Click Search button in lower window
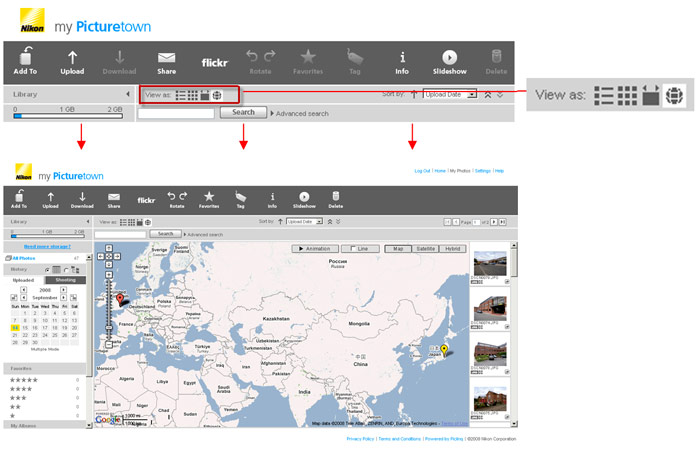 click(165, 234)
